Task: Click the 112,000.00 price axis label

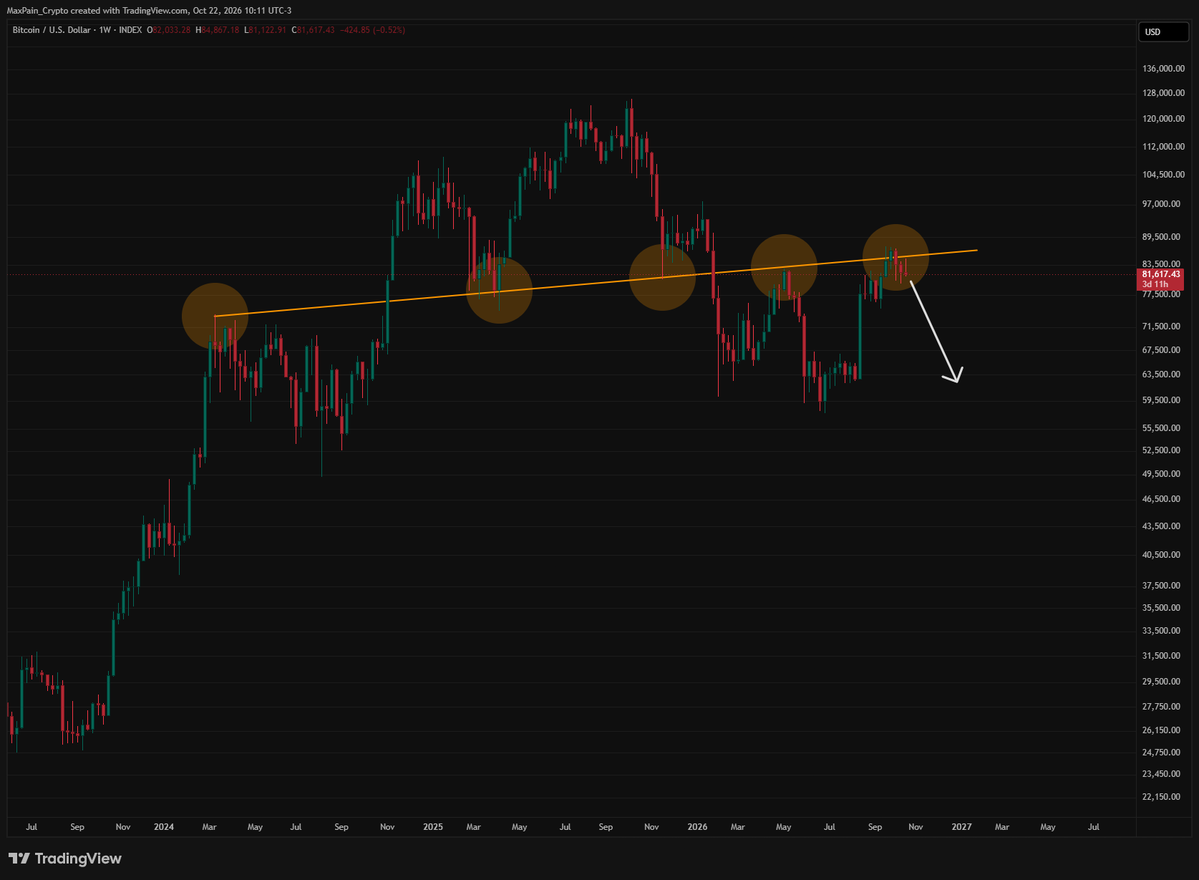Action: point(1163,146)
